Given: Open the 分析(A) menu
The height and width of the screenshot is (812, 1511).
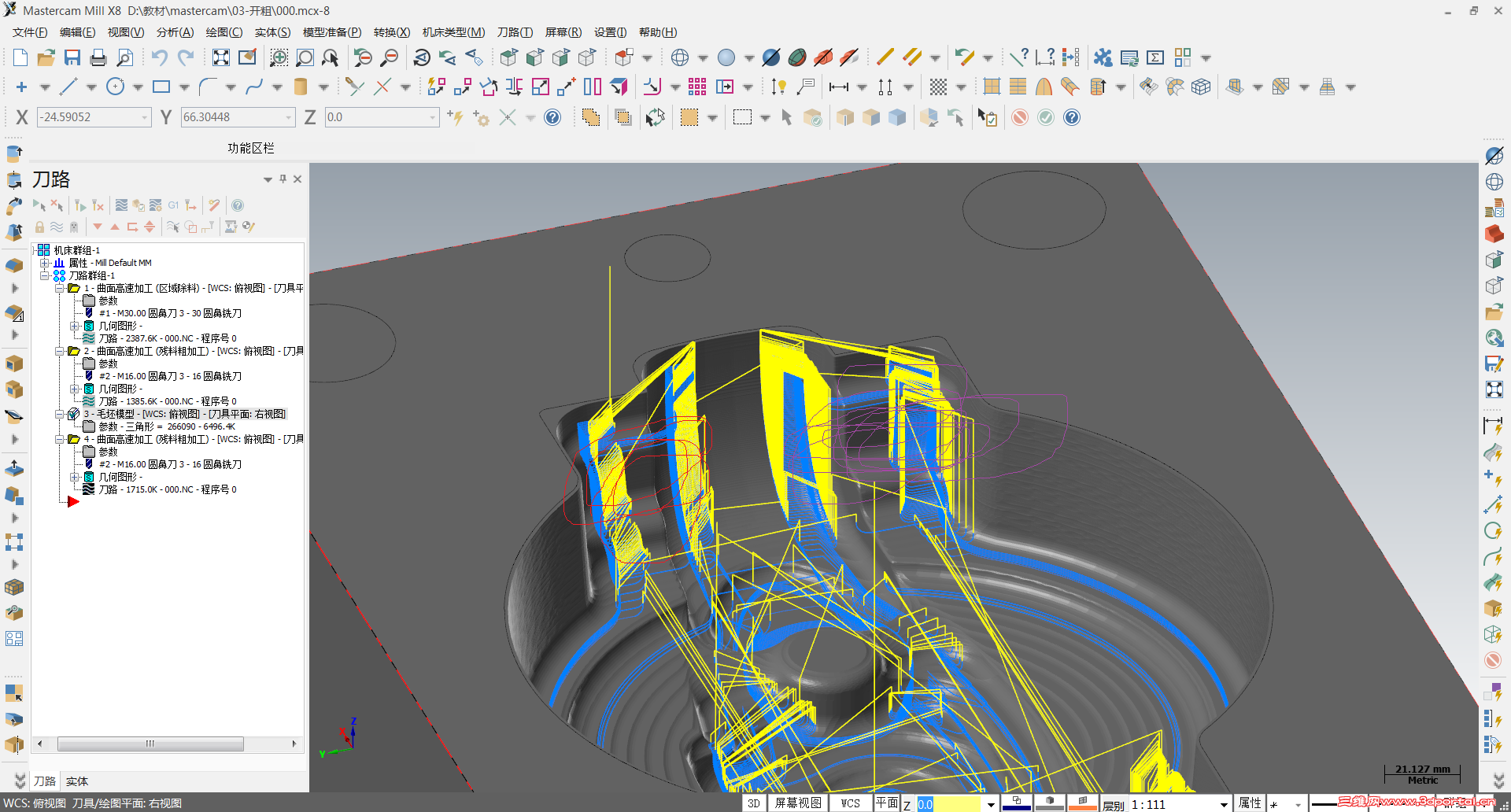Looking at the screenshot, I should [x=175, y=32].
